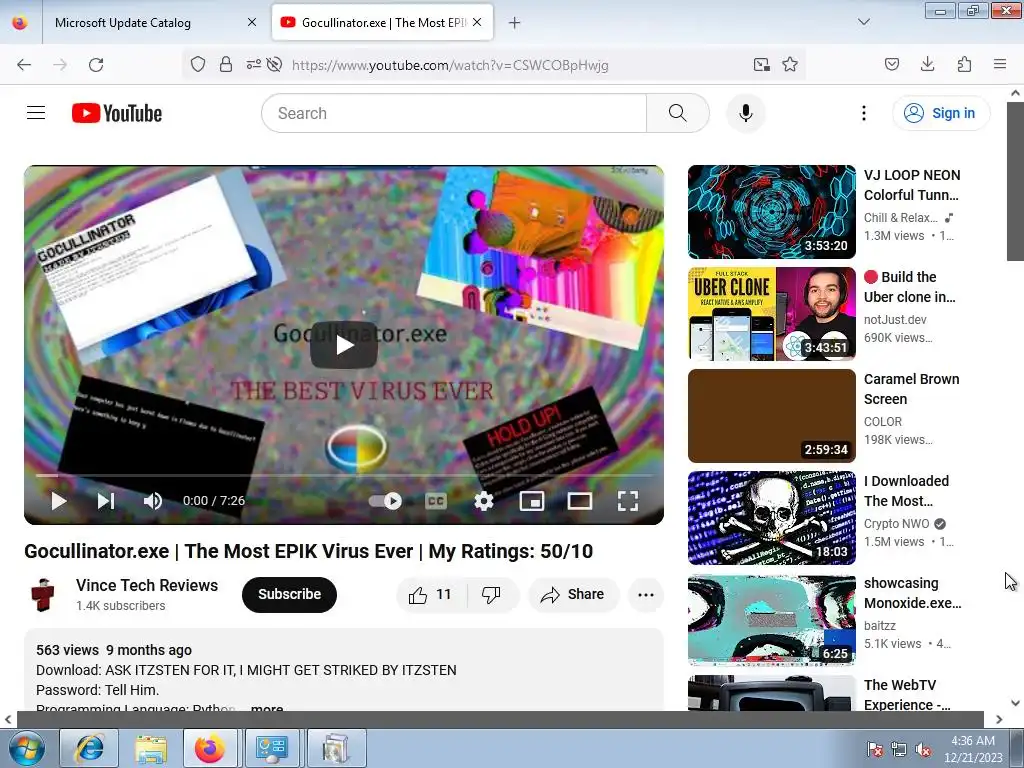Share the video
This screenshot has height=768, width=1024.
point(573,594)
